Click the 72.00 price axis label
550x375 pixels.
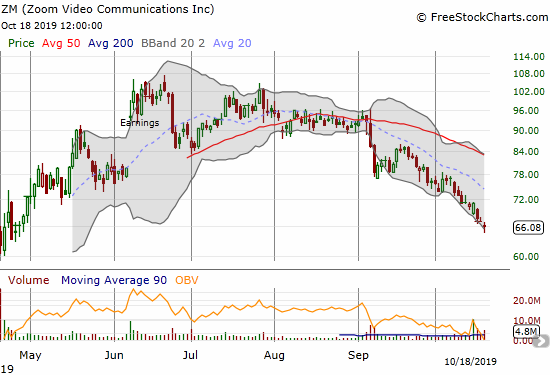526,200
